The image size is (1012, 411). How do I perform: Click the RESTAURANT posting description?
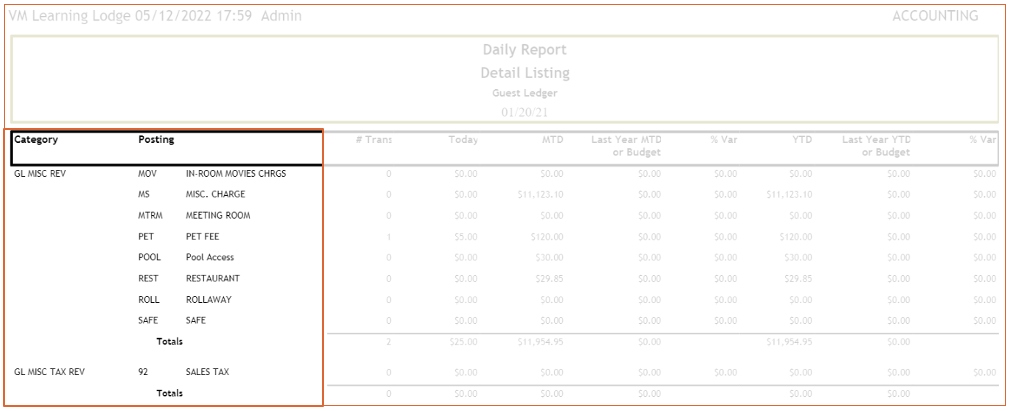[x=212, y=279]
